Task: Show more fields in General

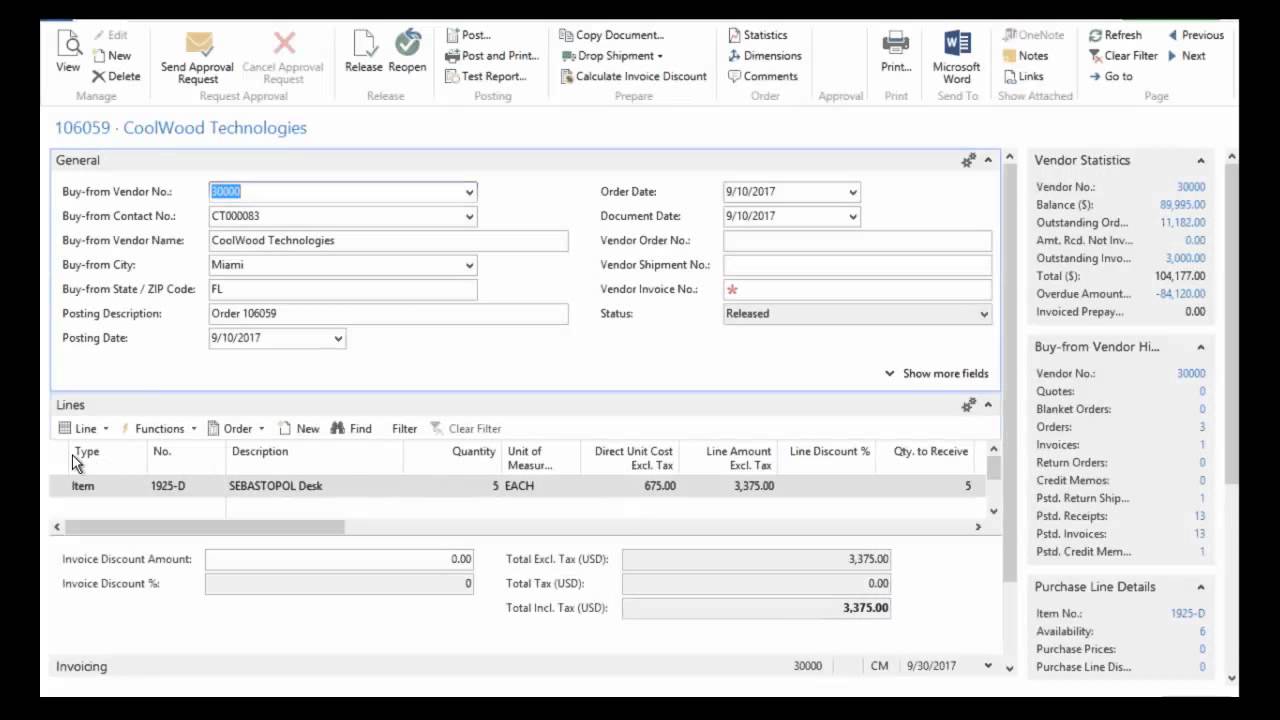Action: (936, 373)
